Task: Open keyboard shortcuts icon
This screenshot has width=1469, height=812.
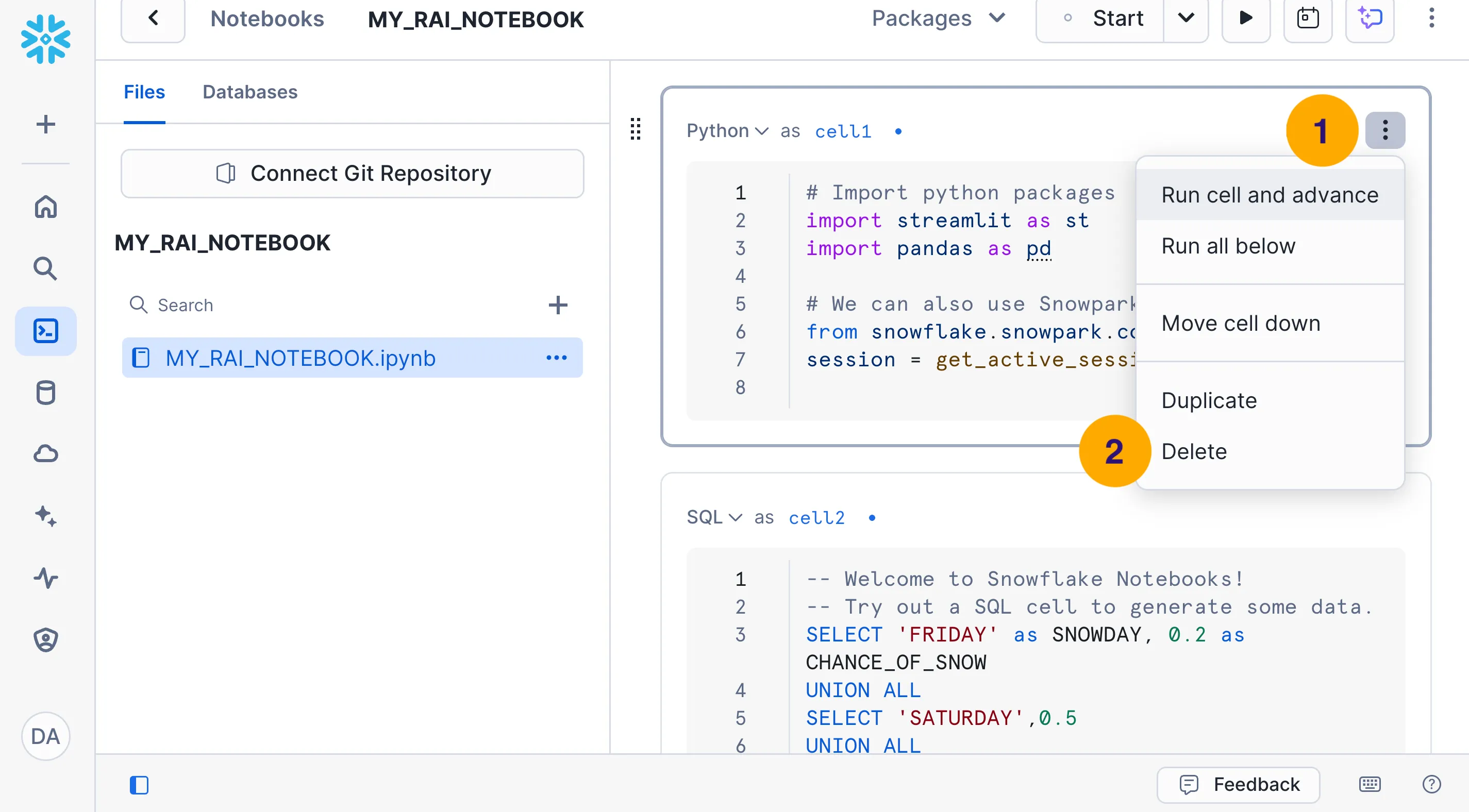Action: pos(1370,784)
